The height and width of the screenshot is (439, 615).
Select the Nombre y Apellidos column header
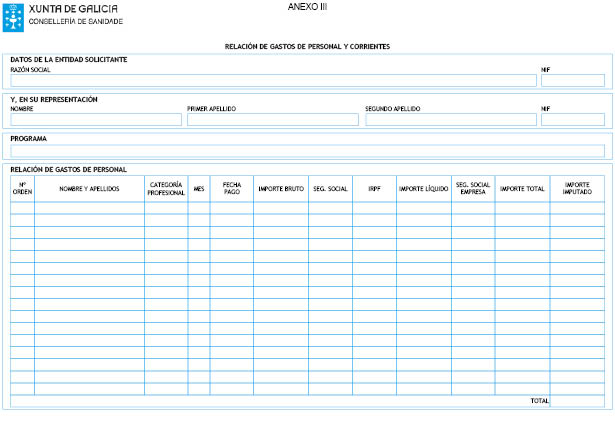pyautogui.click(x=89, y=188)
